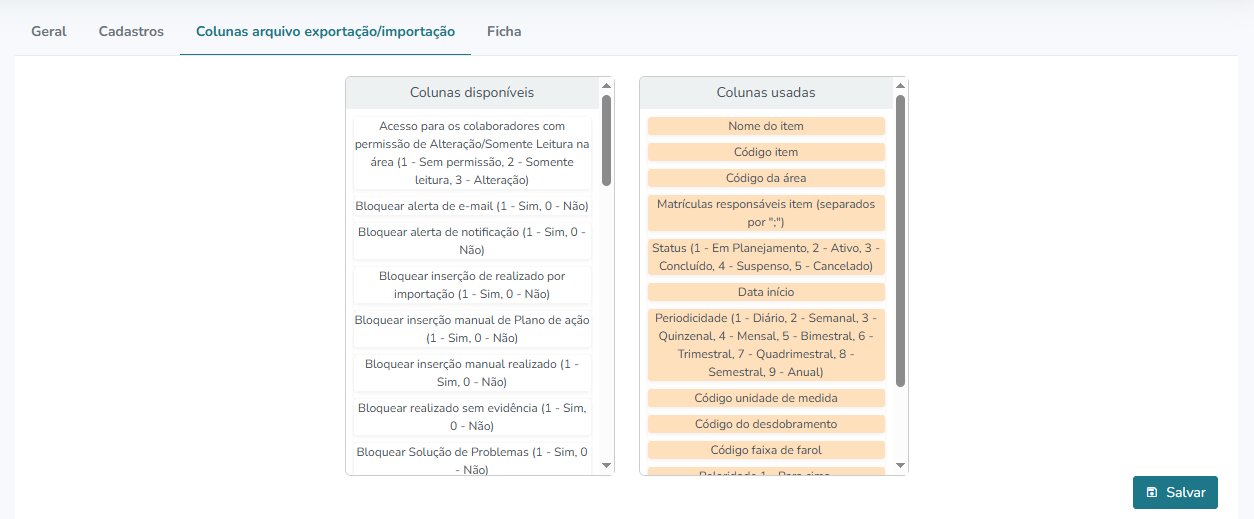Screen dimensions: 1254x519
Task: Select 'Código faixa de farol' used column
Action: [x=766, y=450]
